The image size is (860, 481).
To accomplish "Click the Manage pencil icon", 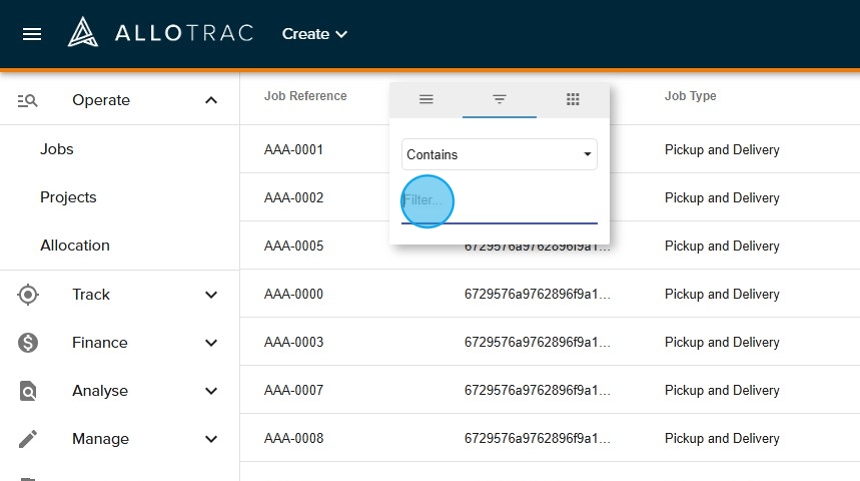I will click(x=28, y=439).
